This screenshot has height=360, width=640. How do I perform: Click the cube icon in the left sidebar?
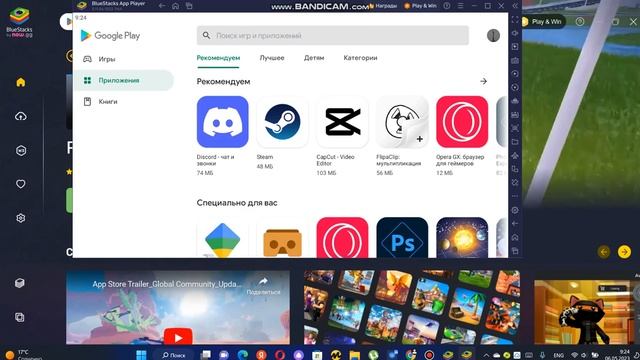tap(20, 283)
